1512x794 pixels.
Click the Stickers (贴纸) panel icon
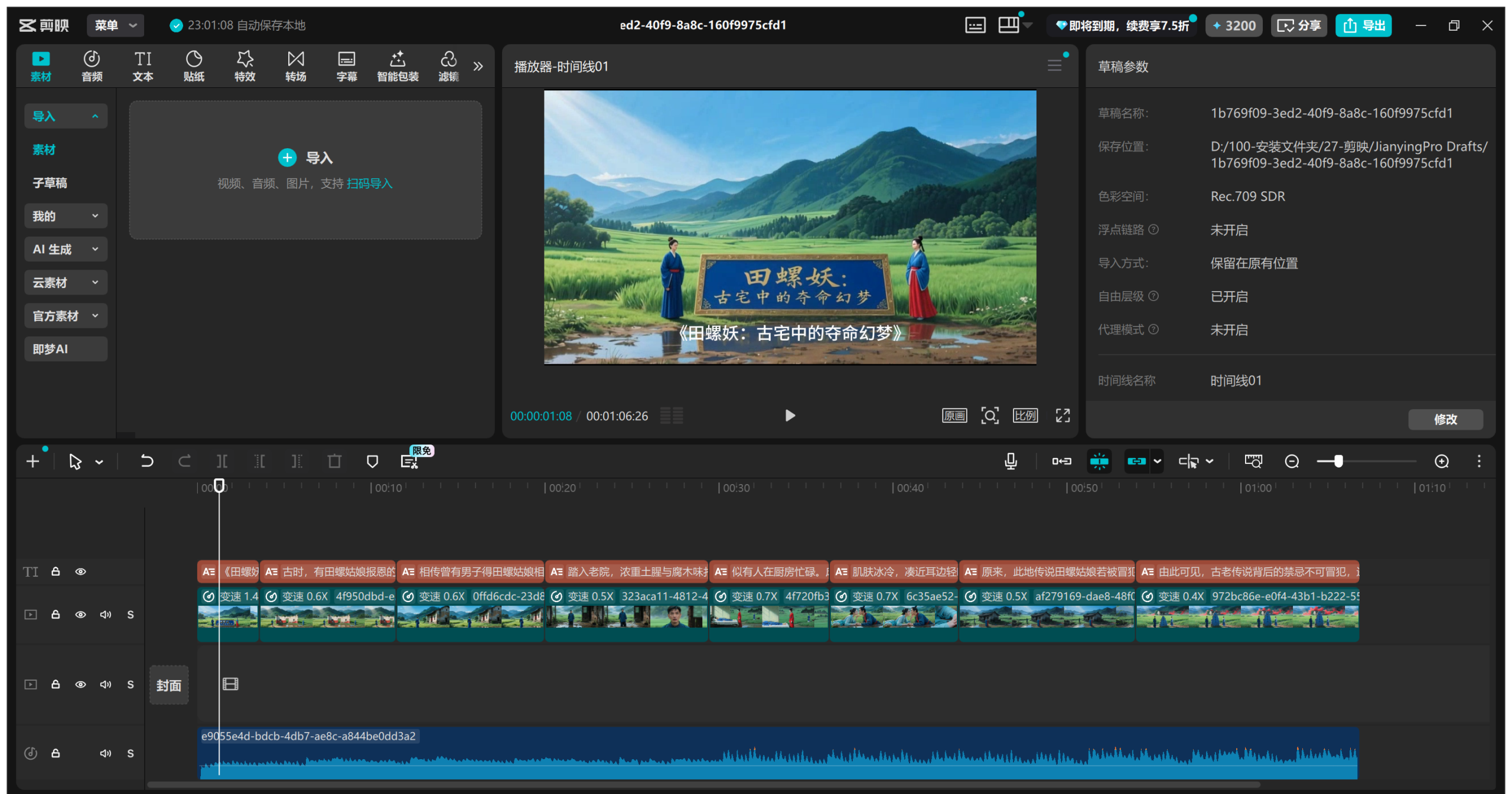[x=194, y=66]
